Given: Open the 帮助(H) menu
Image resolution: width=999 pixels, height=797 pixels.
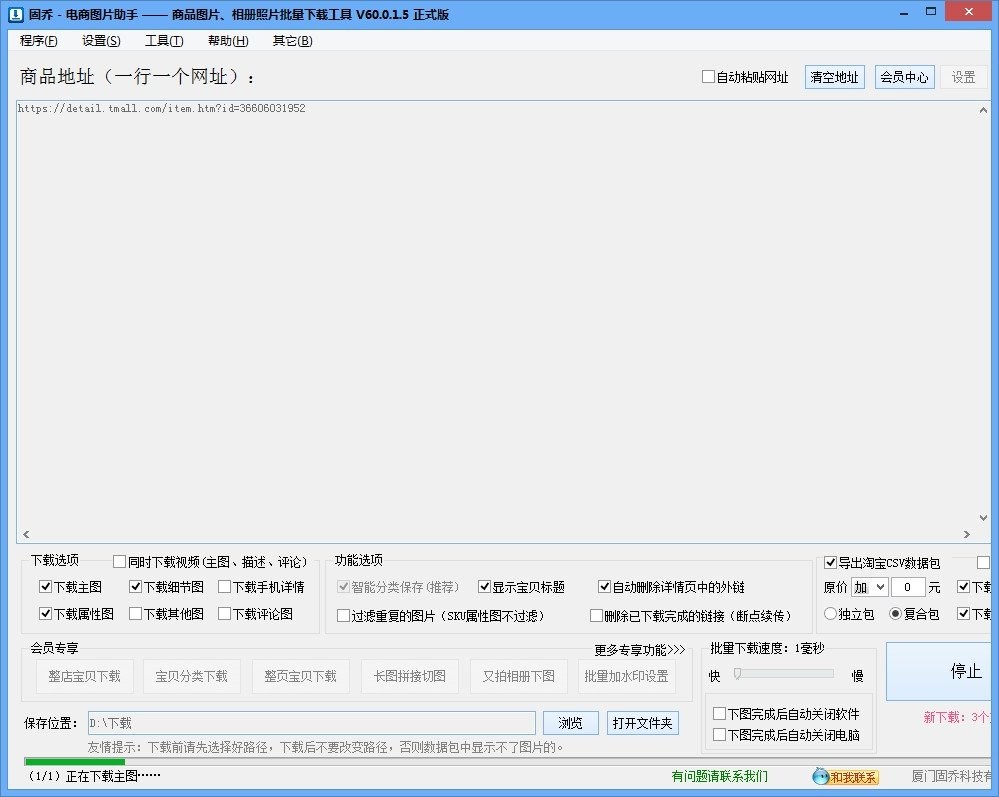Looking at the screenshot, I should (x=228, y=41).
